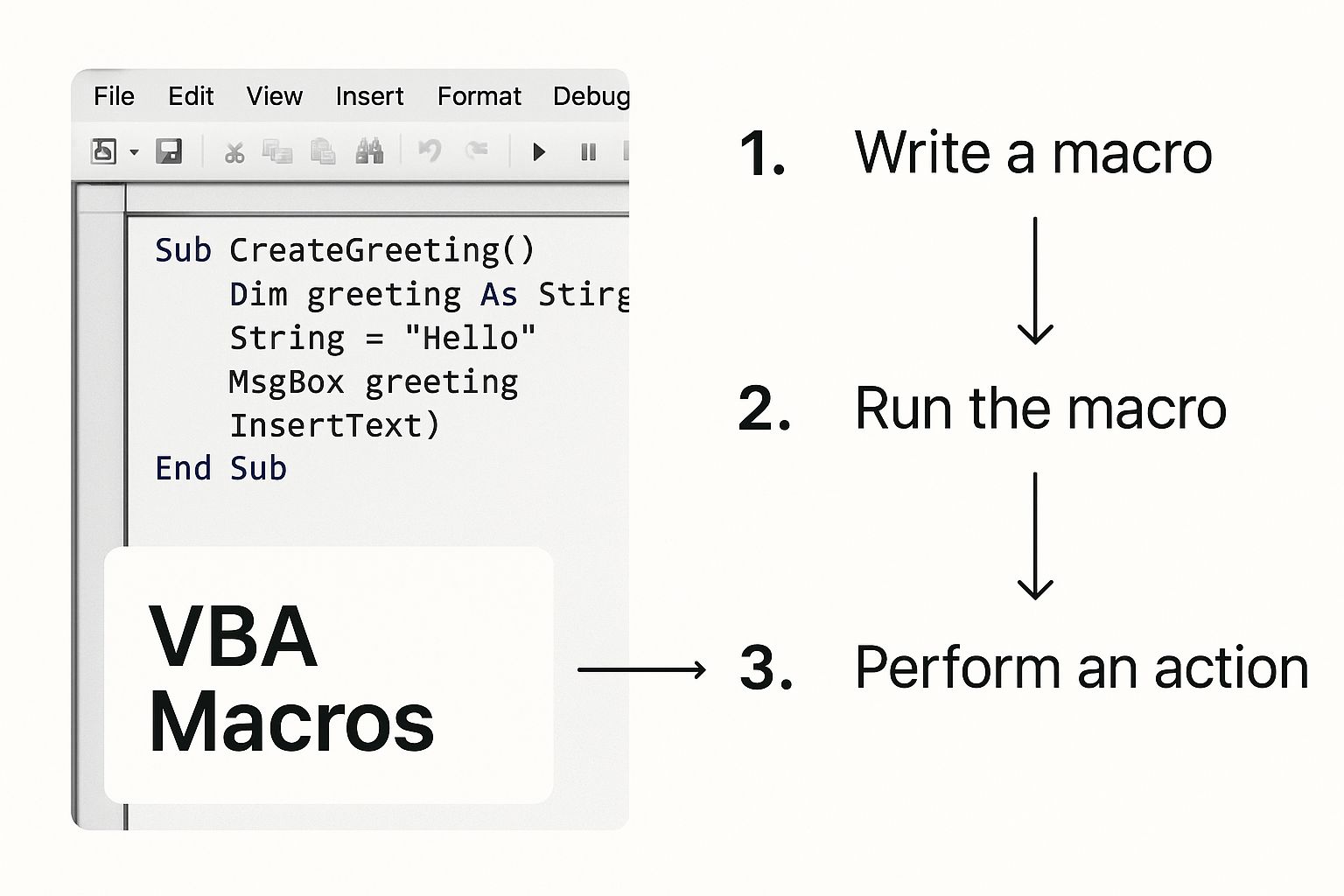Image resolution: width=1344 pixels, height=896 pixels.
Task: Click the "Hello" string in the code
Action: point(470,338)
